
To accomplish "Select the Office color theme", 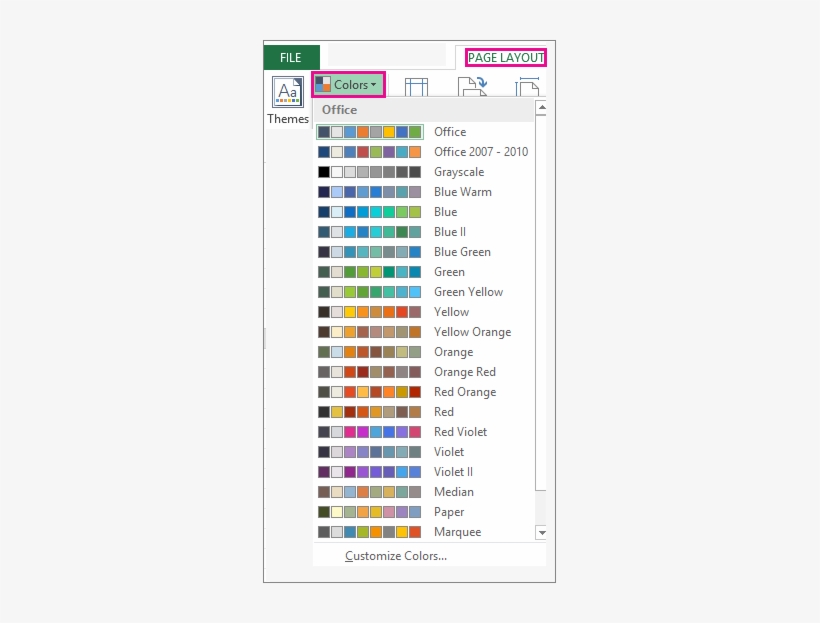I will 425,132.
